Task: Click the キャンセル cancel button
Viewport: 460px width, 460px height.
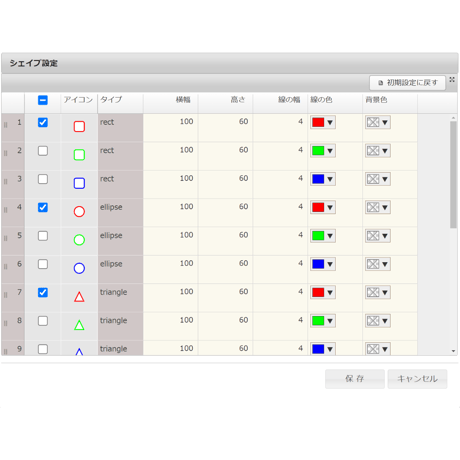Action: click(x=417, y=379)
